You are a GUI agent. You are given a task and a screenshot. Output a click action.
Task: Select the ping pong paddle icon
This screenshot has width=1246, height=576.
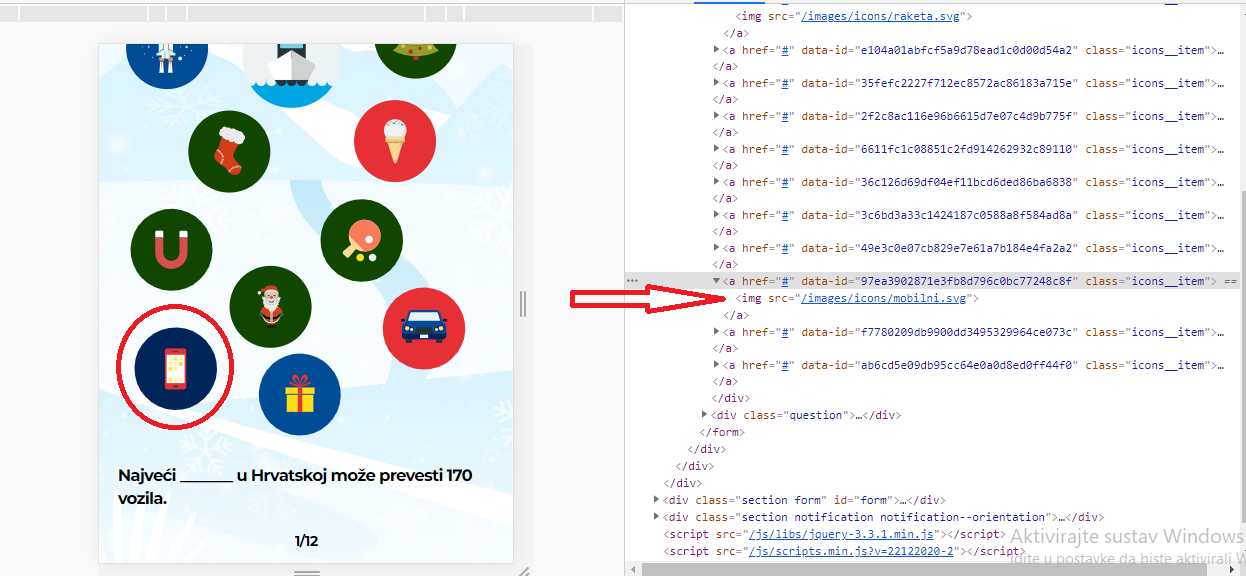pyautogui.click(x=361, y=241)
